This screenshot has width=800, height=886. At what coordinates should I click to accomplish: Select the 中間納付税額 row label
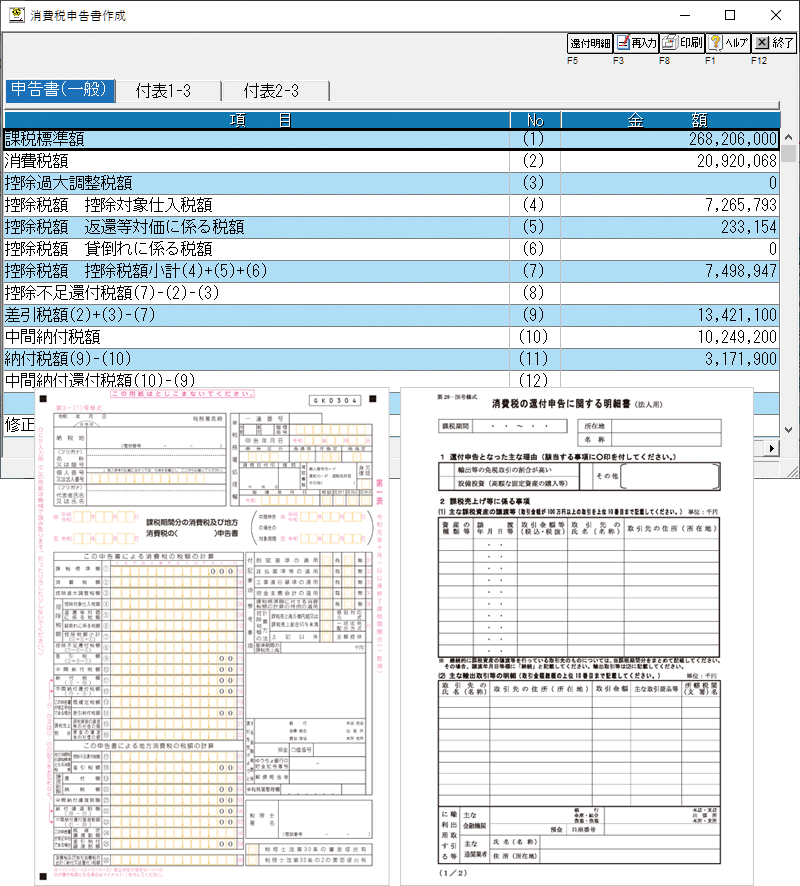255,336
